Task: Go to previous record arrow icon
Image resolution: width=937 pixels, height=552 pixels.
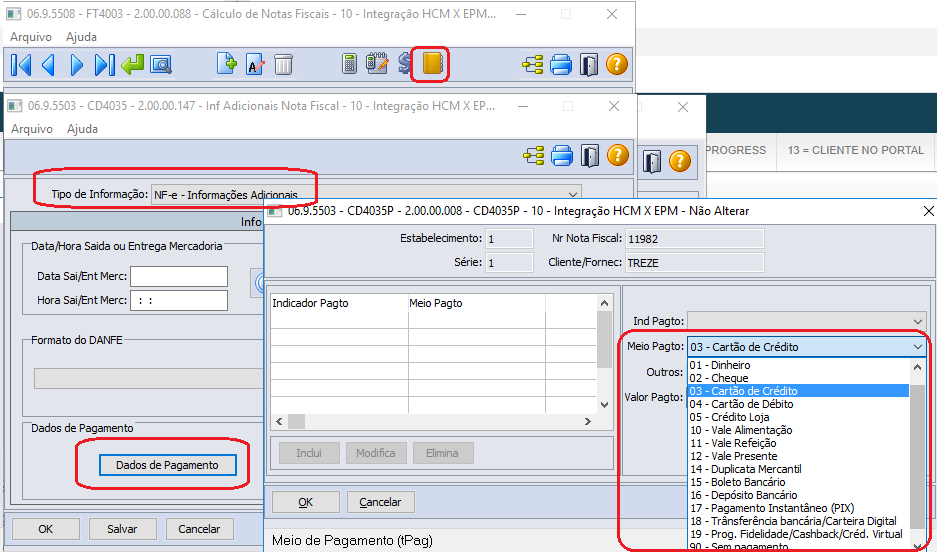Action: click(x=49, y=65)
